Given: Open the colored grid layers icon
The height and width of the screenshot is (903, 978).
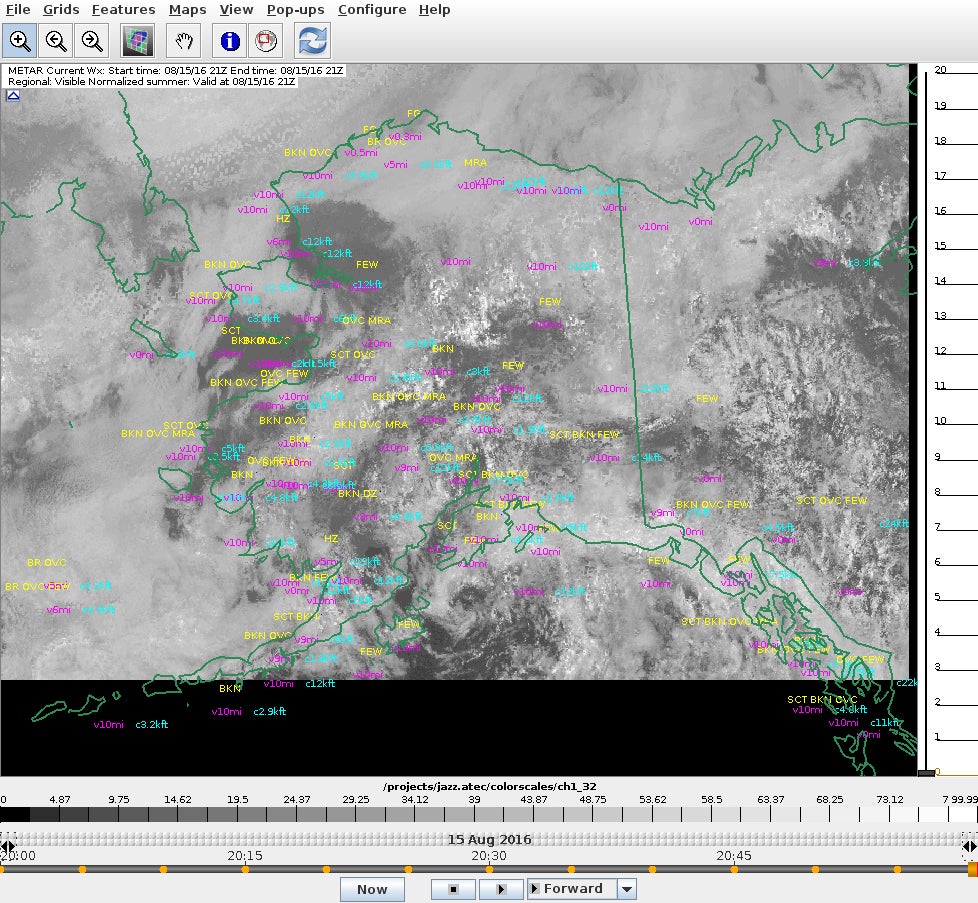Looking at the screenshot, I should (137, 41).
